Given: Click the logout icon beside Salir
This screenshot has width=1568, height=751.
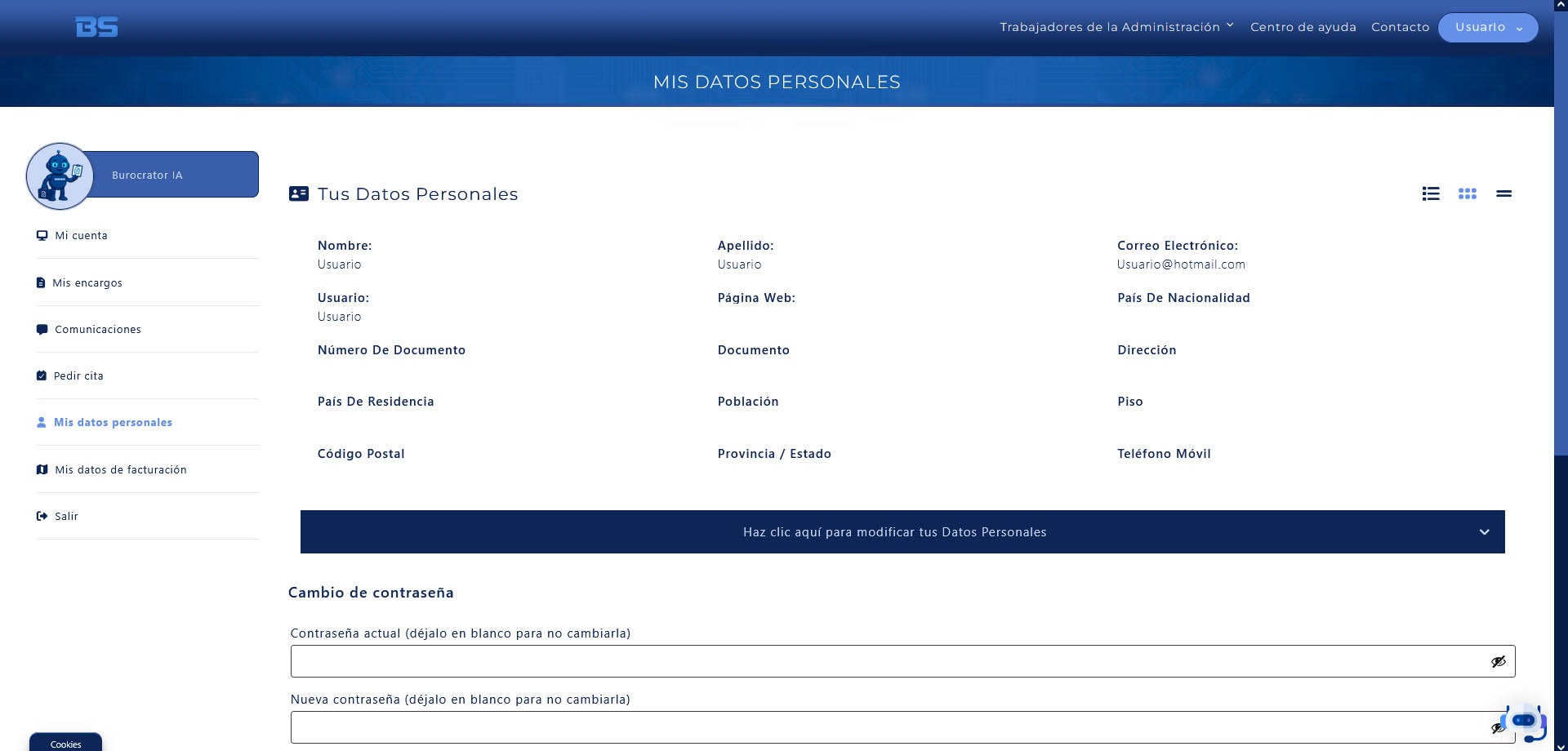Looking at the screenshot, I should click(42, 516).
